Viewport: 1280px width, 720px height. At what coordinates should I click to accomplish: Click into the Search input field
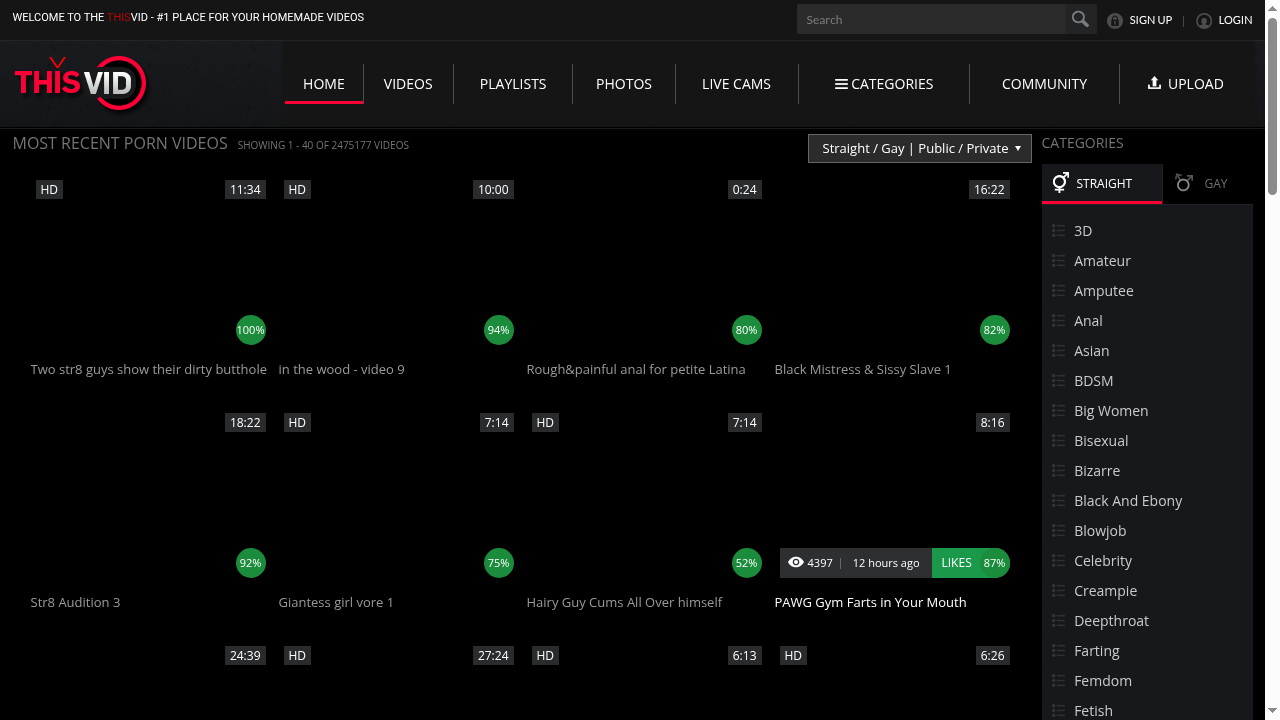(930, 20)
